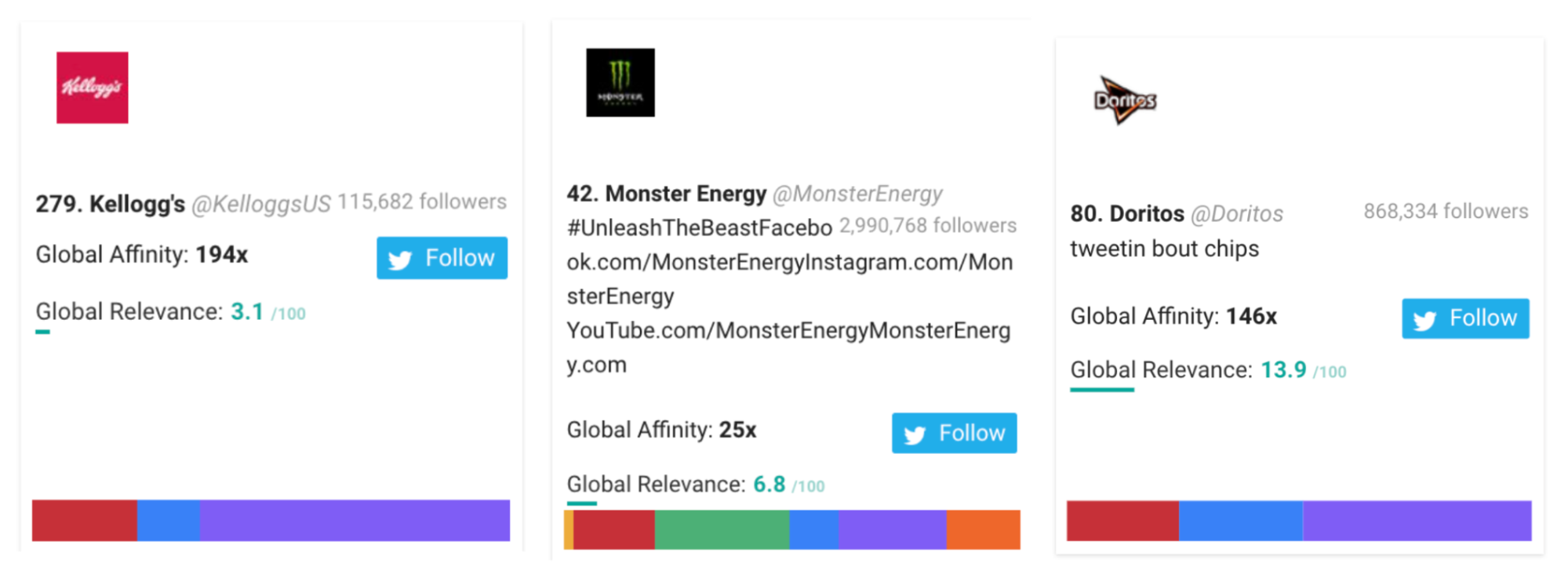The height and width of the screenshot is (574, 1568).
Task: Click the Doritos logo thumbnail
Action: click(x=1126, y=100)
